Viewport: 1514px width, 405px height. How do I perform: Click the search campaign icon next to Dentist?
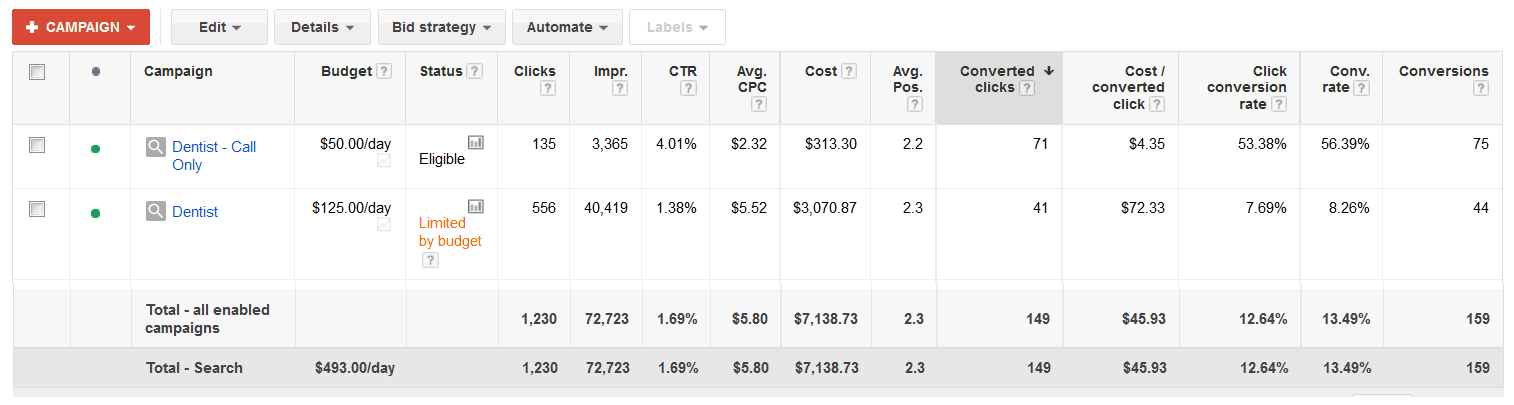click(155, 211)
